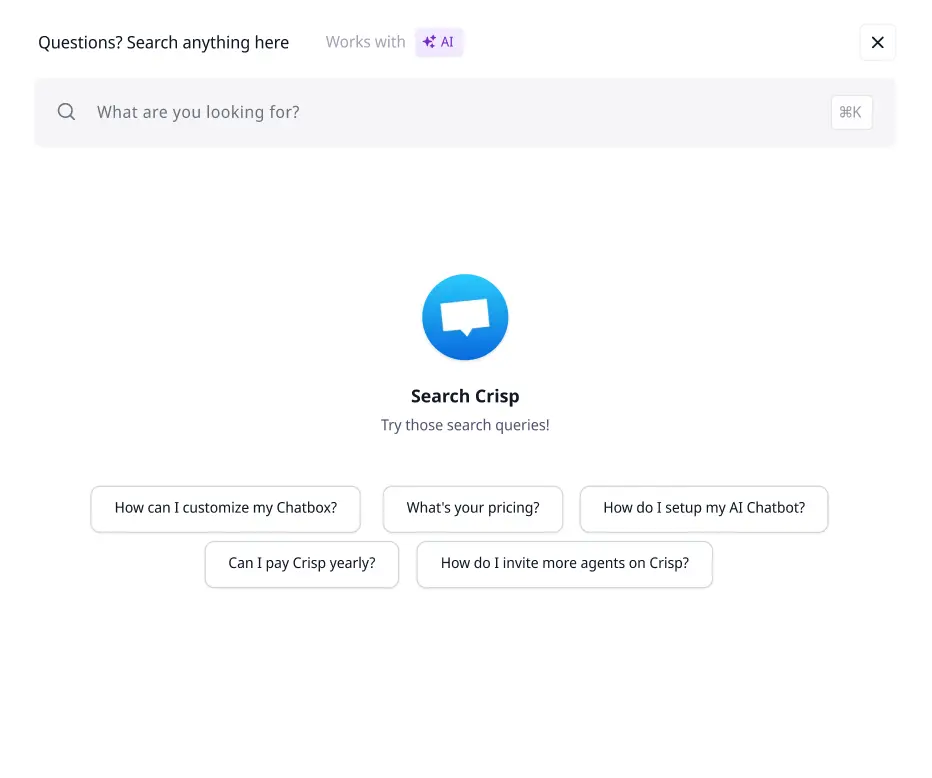The image size is (932, 778).
Task: Choose the yearly payment question chip
Action: [301, 563]
